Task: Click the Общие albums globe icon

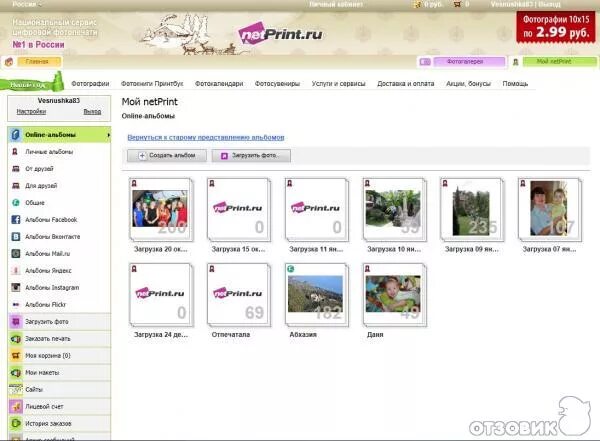Action: pyautogui.click(x=16, y=203)
